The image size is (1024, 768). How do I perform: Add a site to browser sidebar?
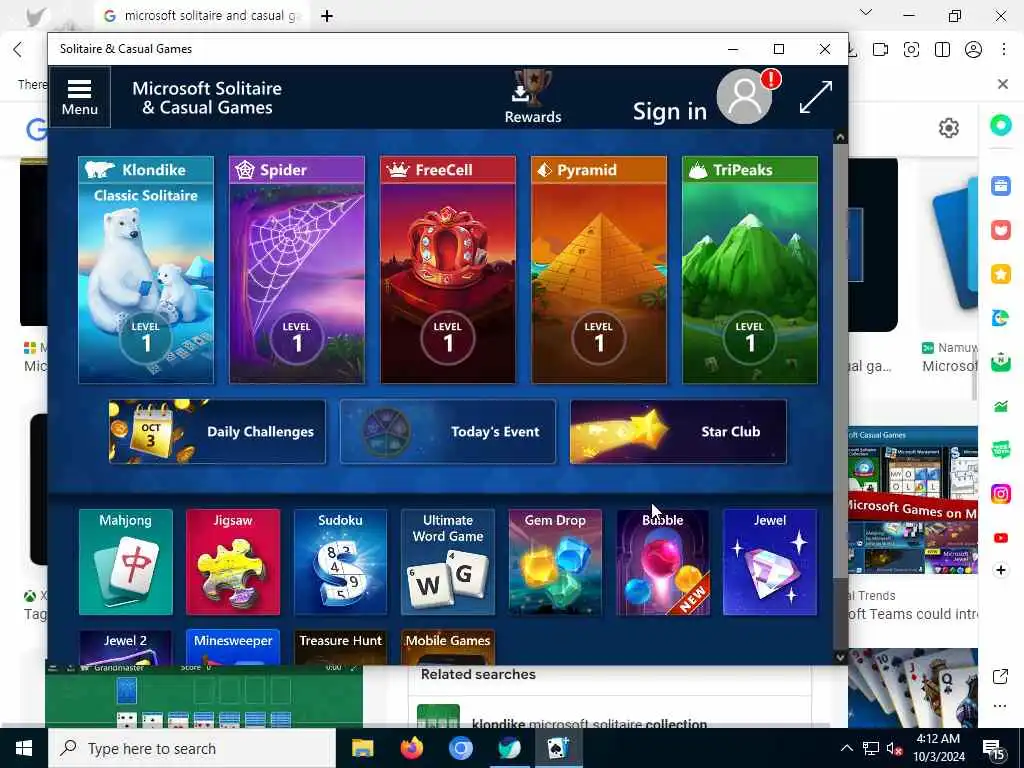click(1000, 570)
